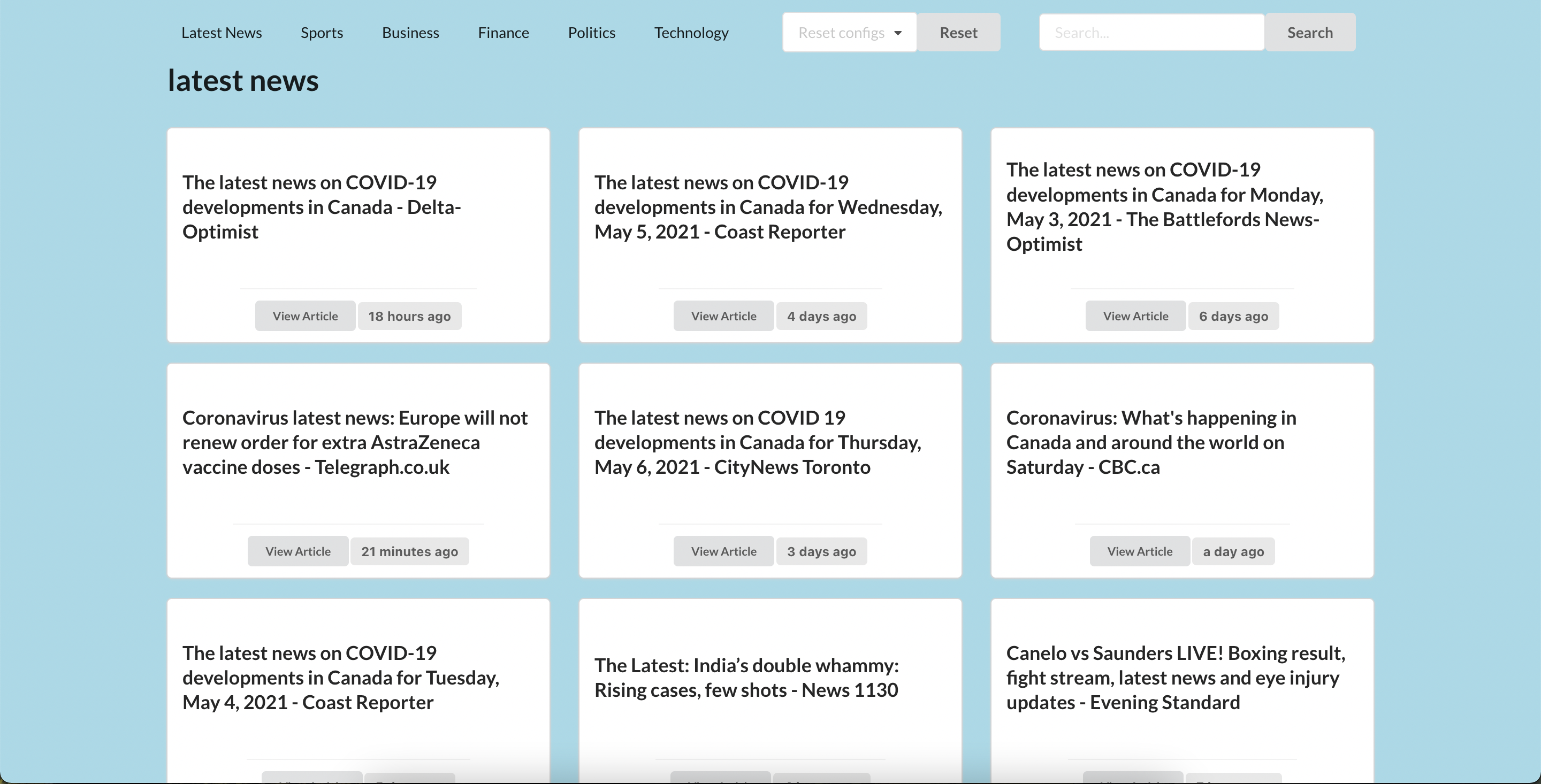This screenshot has height=784, width=1541.
Task: View Article for CBC.ca Coronavirus story
Action: pyautogui.click(x=1139, y=551)
